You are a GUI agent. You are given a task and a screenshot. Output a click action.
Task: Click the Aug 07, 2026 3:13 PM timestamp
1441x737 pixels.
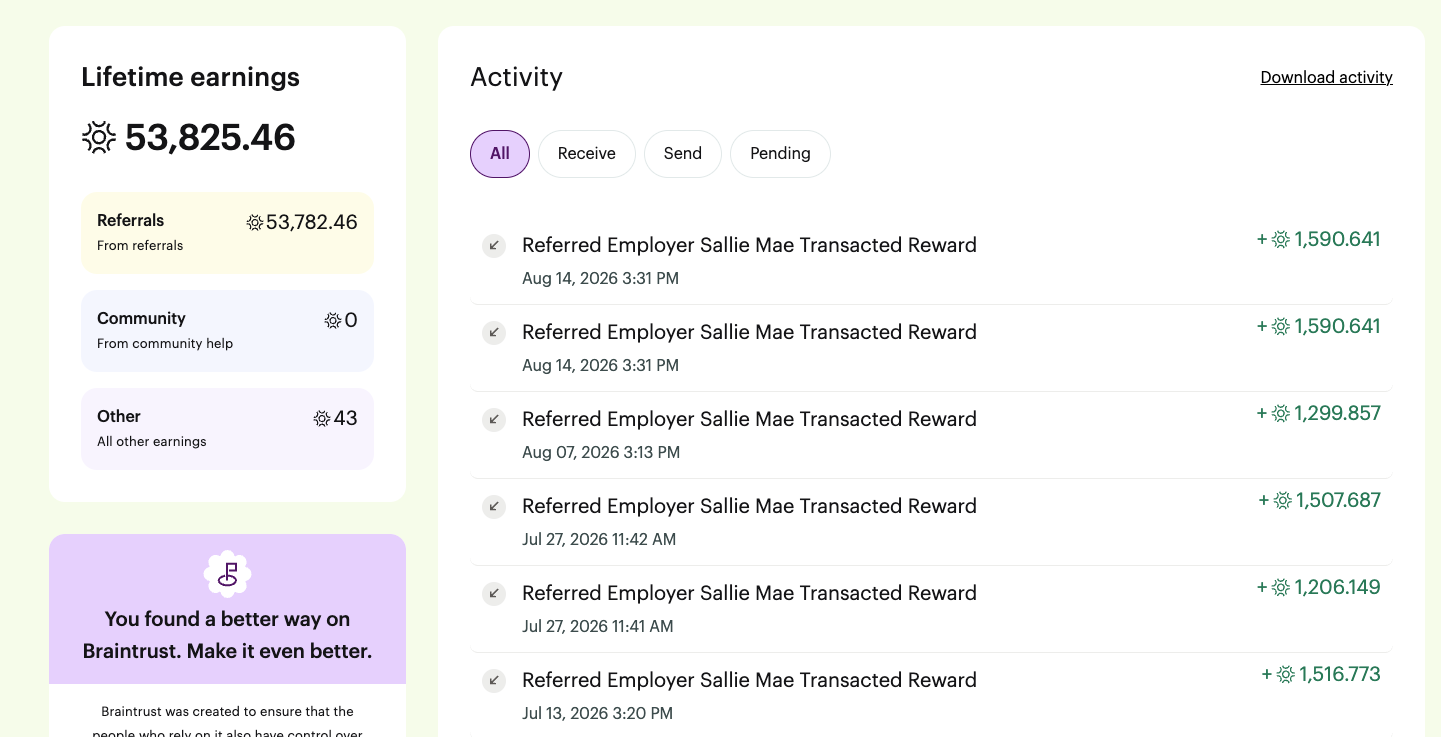(x=601, y=452)
